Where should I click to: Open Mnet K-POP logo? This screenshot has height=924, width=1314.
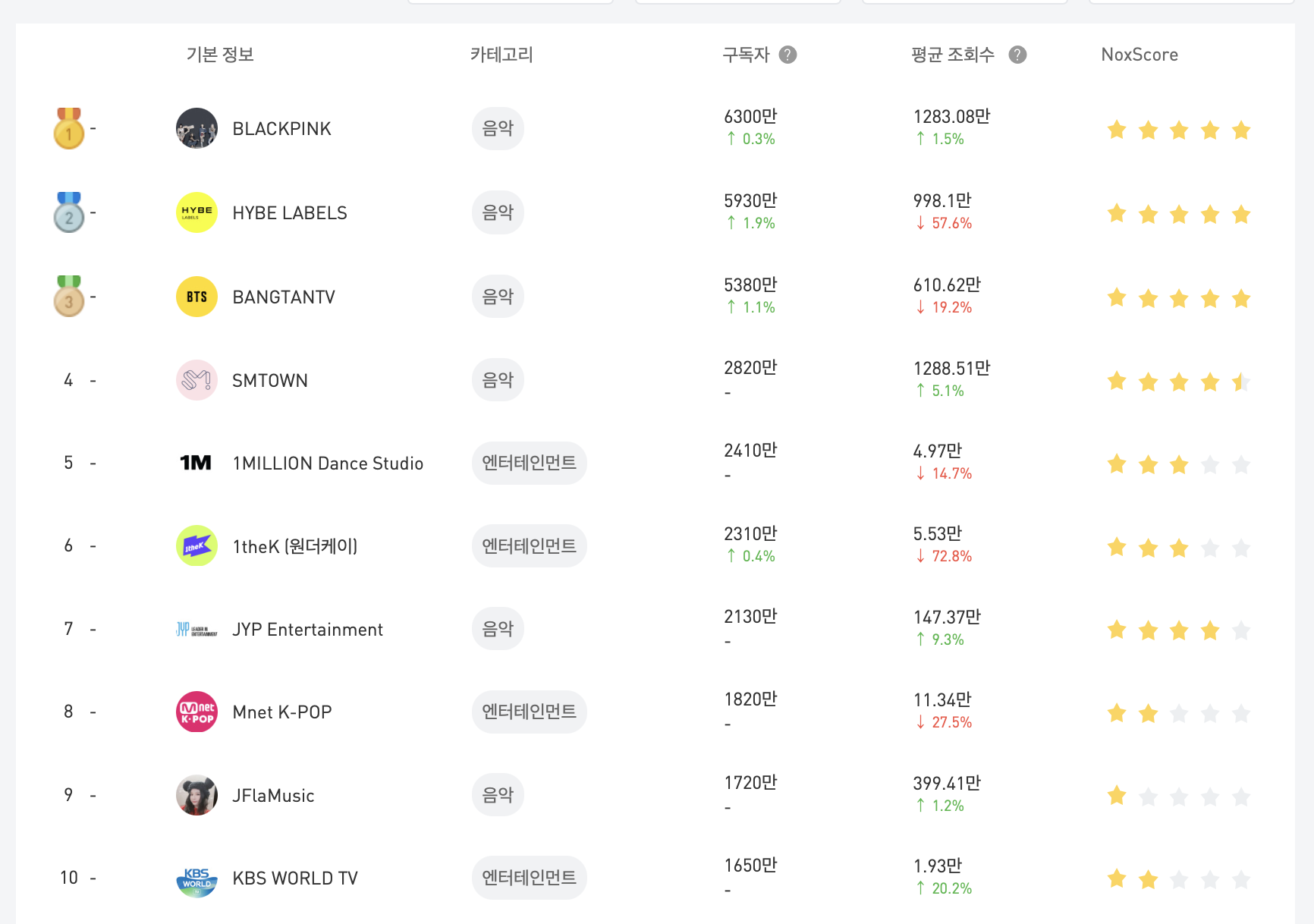(196, 712)
